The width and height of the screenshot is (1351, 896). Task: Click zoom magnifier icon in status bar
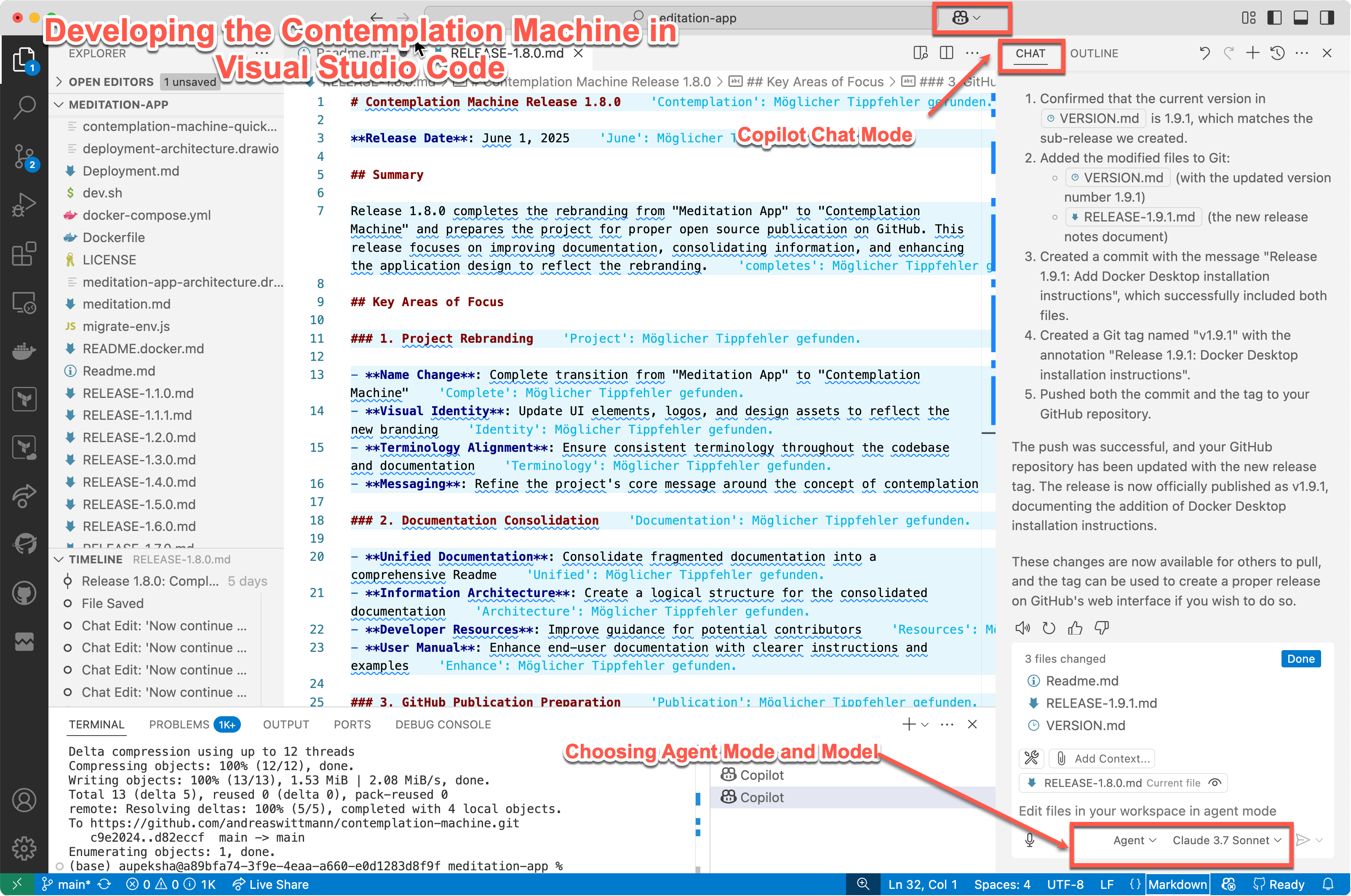863,884
